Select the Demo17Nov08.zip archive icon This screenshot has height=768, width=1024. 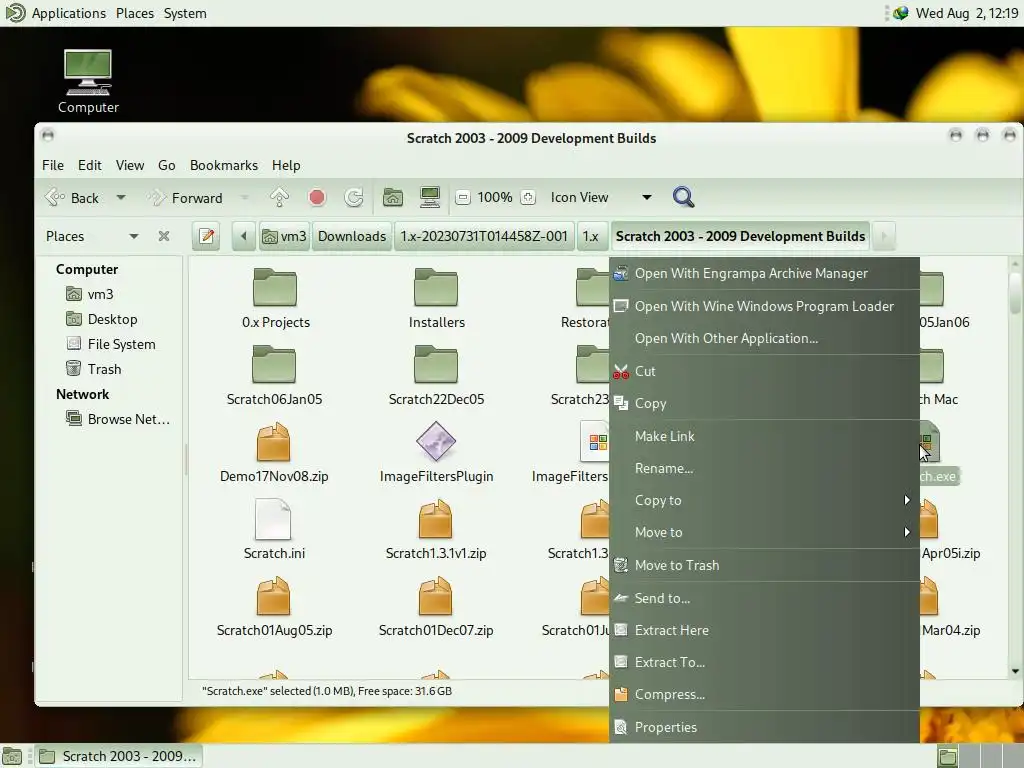click(274, 442)
